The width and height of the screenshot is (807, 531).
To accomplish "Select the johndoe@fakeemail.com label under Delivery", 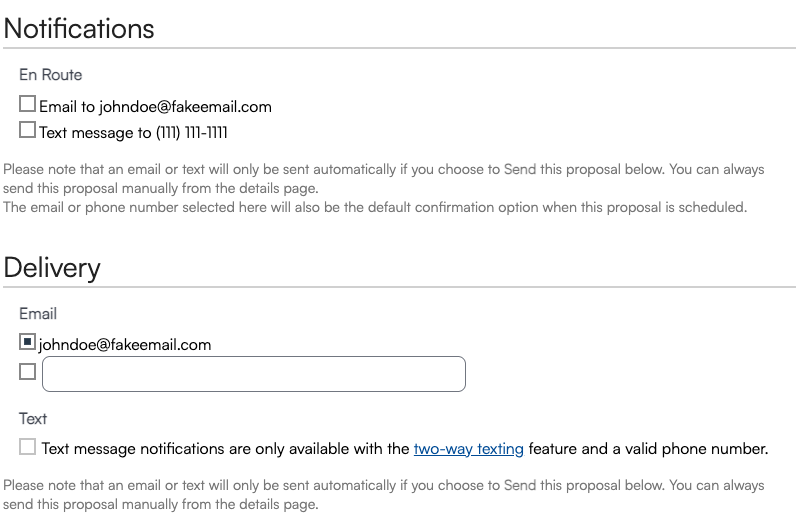I will (x=125, y=345).
